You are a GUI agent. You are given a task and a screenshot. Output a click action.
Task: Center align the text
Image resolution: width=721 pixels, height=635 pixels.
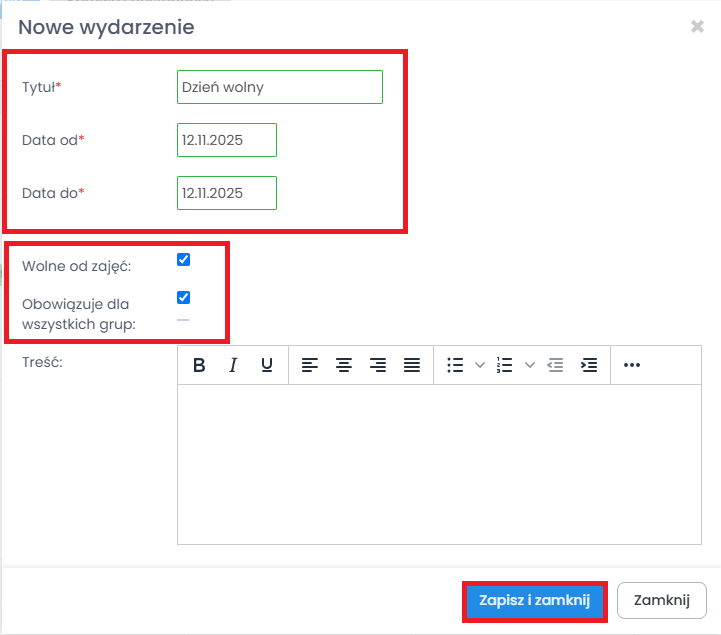click(344, 366)
